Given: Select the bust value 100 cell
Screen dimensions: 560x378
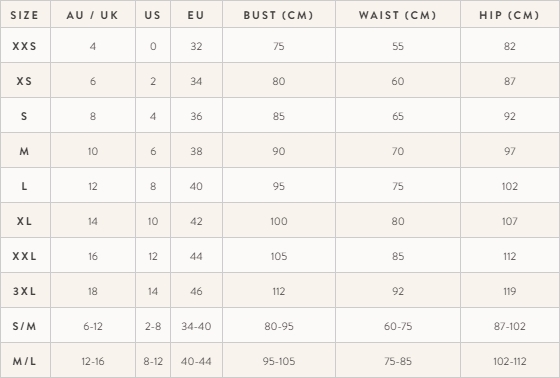Looking at the screenshot, I should click(x=279, y=221).
